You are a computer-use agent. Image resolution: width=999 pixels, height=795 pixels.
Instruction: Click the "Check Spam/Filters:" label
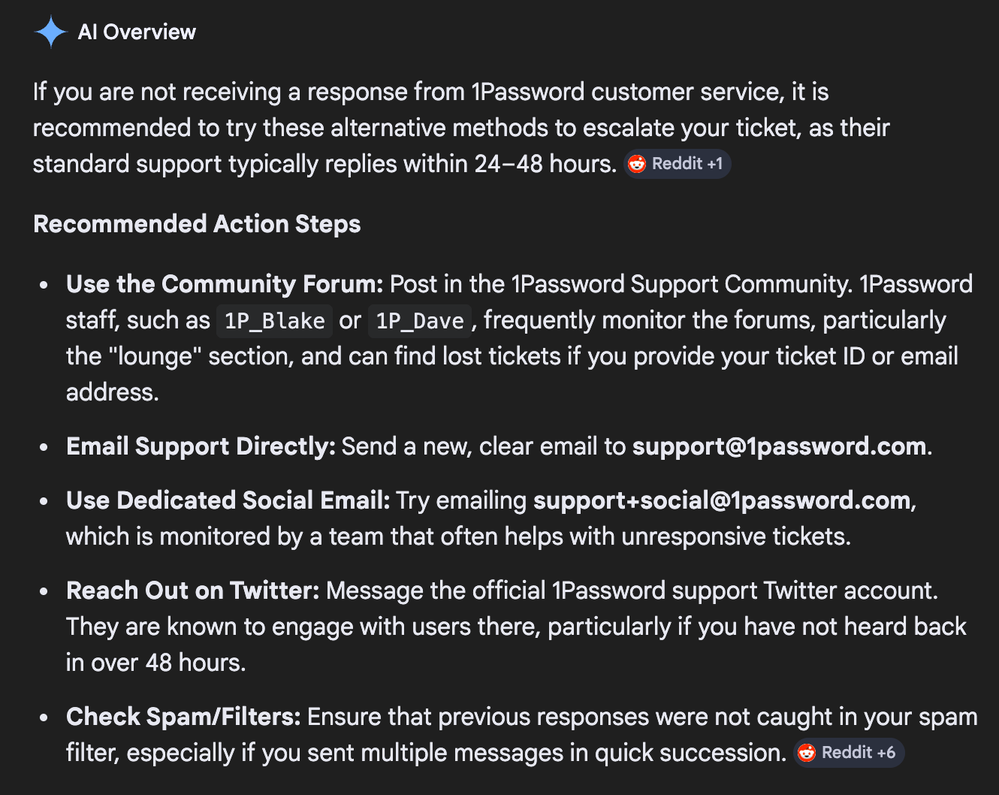tap(184, 718)
